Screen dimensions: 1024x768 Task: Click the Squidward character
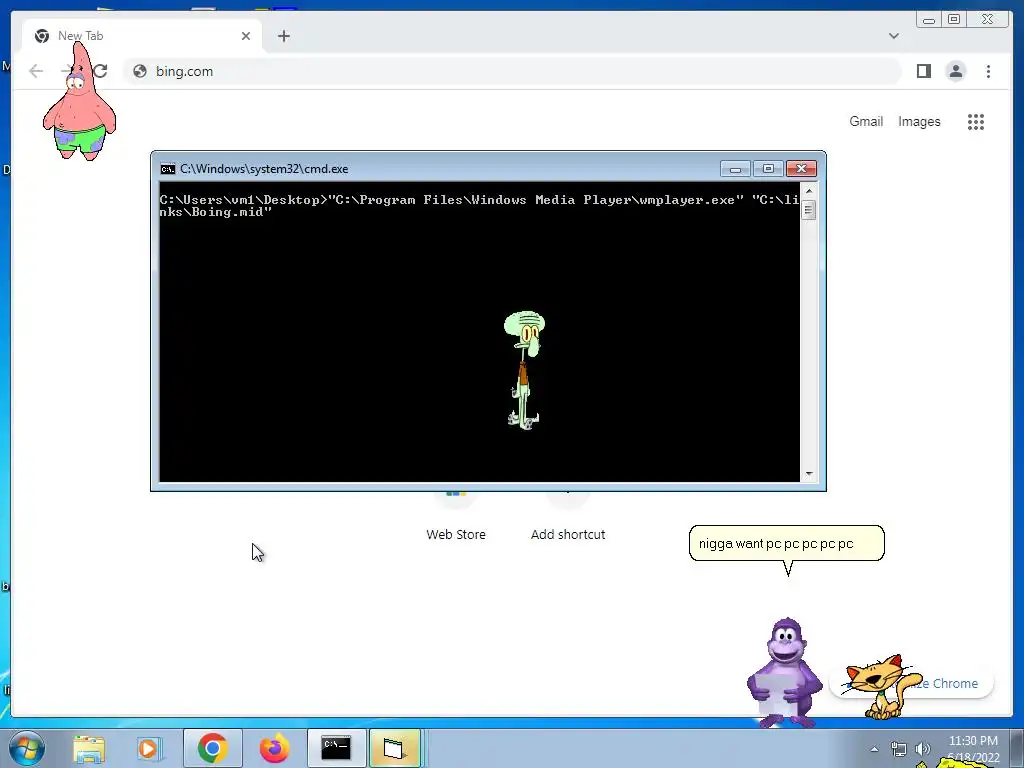click(x=524, y=370)
